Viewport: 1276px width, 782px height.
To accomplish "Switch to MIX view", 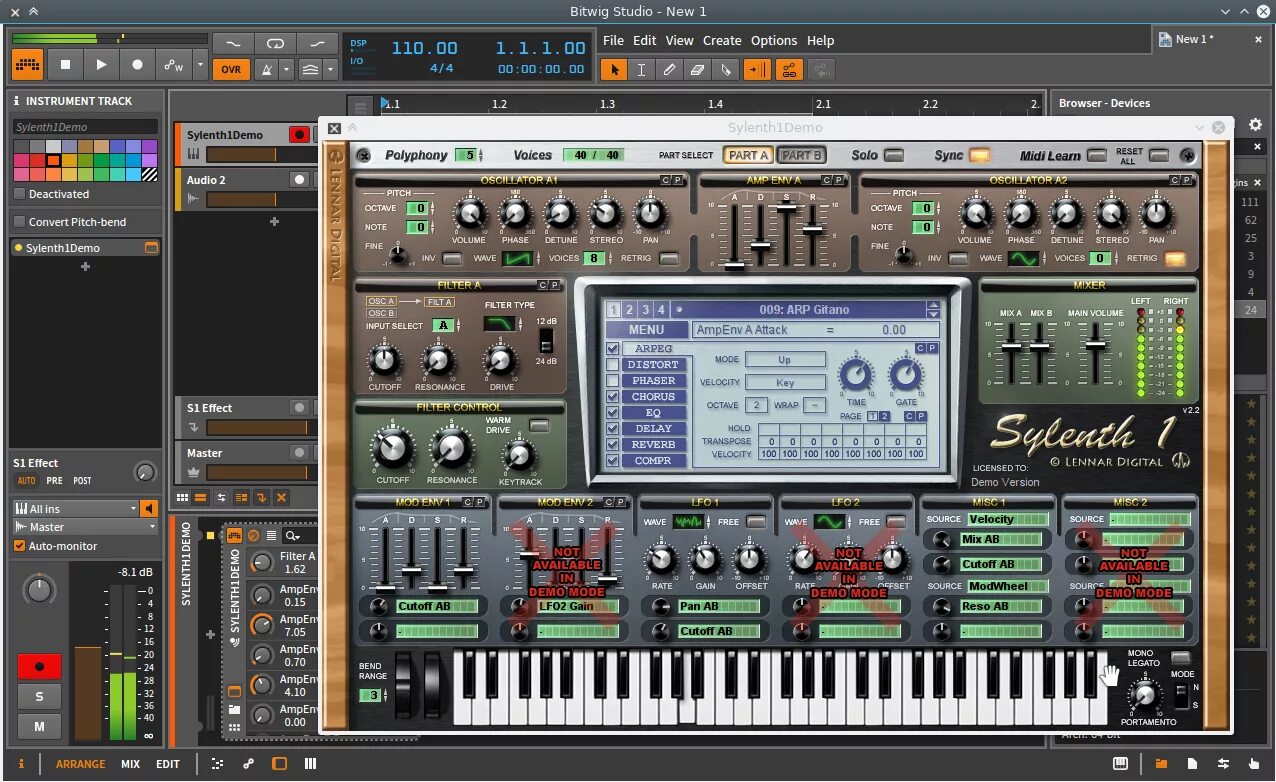I will [x=130, y=764].
